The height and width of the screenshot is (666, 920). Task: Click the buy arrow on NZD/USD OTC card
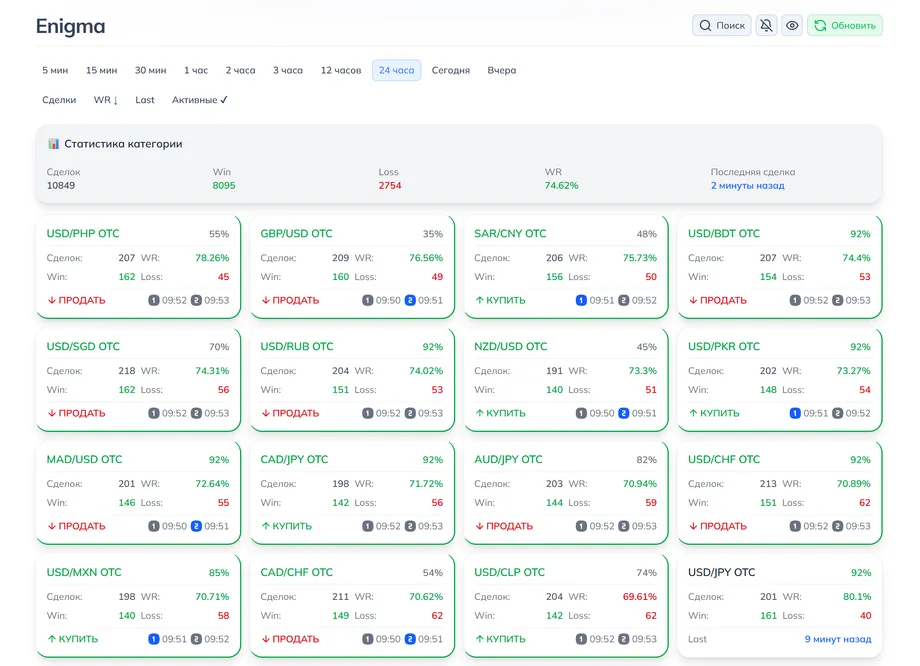coord(479,413)
